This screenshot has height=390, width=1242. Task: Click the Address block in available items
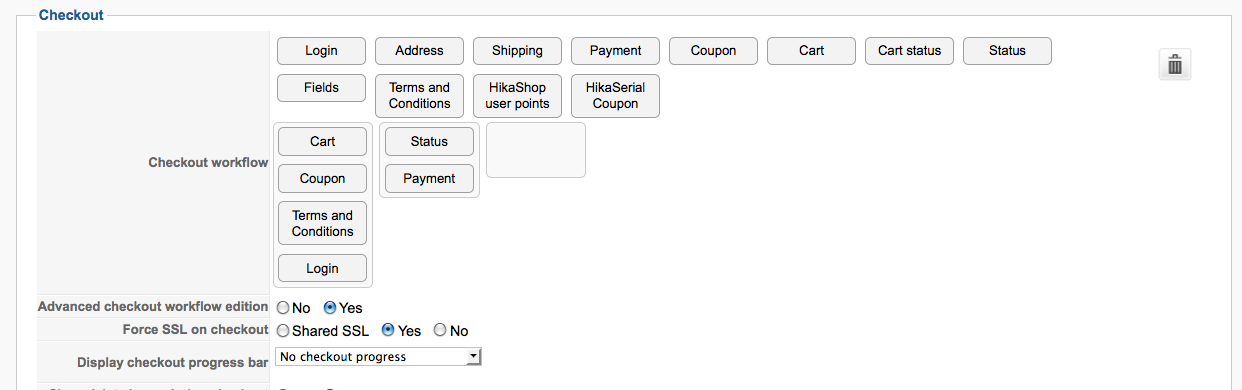click(x=419, y=51)
